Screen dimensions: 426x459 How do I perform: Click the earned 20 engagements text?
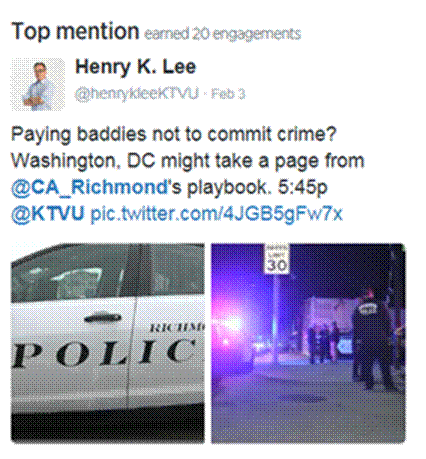coord(223,34)
